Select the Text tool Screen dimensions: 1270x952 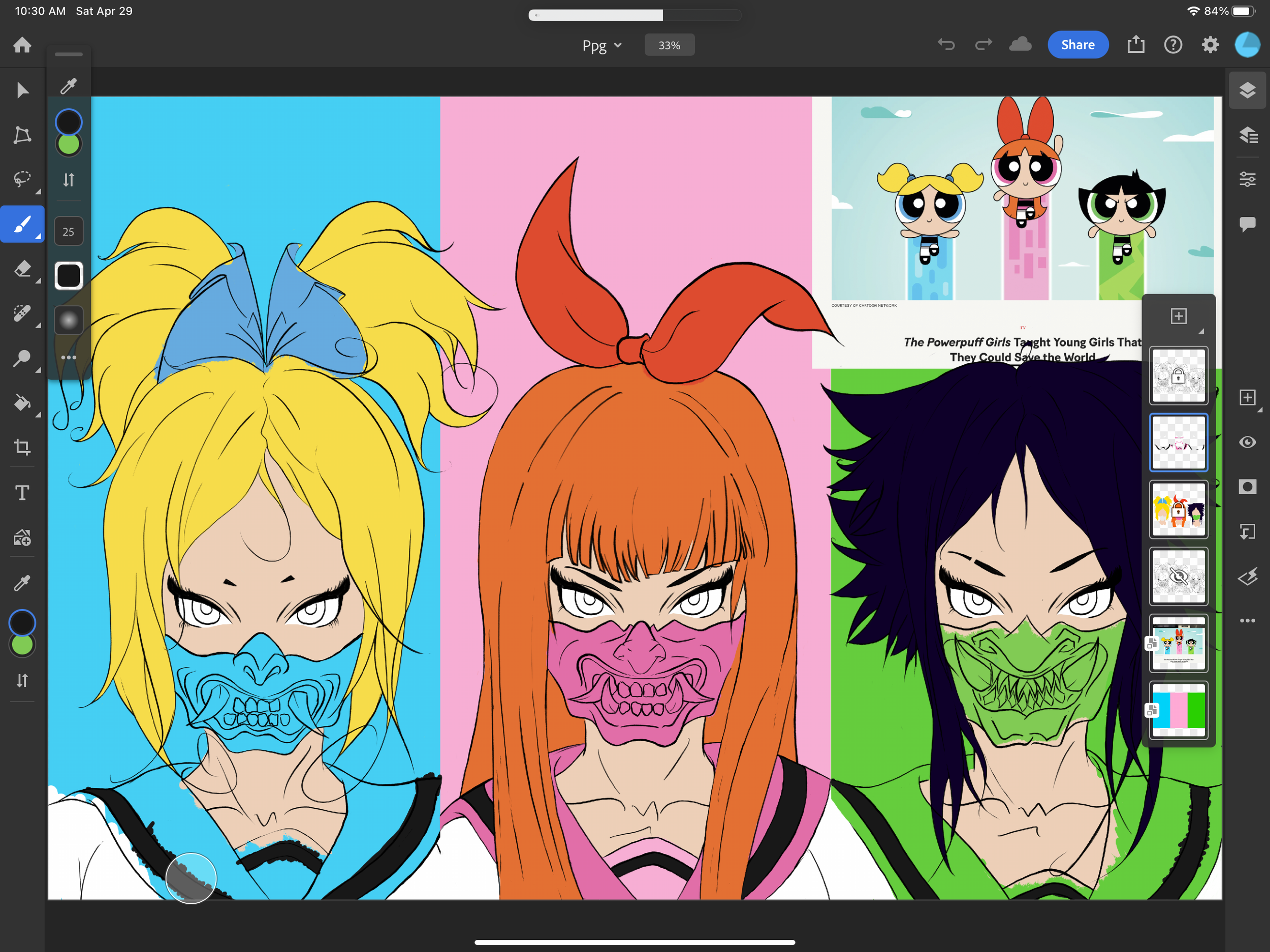[x=22, y=493]
